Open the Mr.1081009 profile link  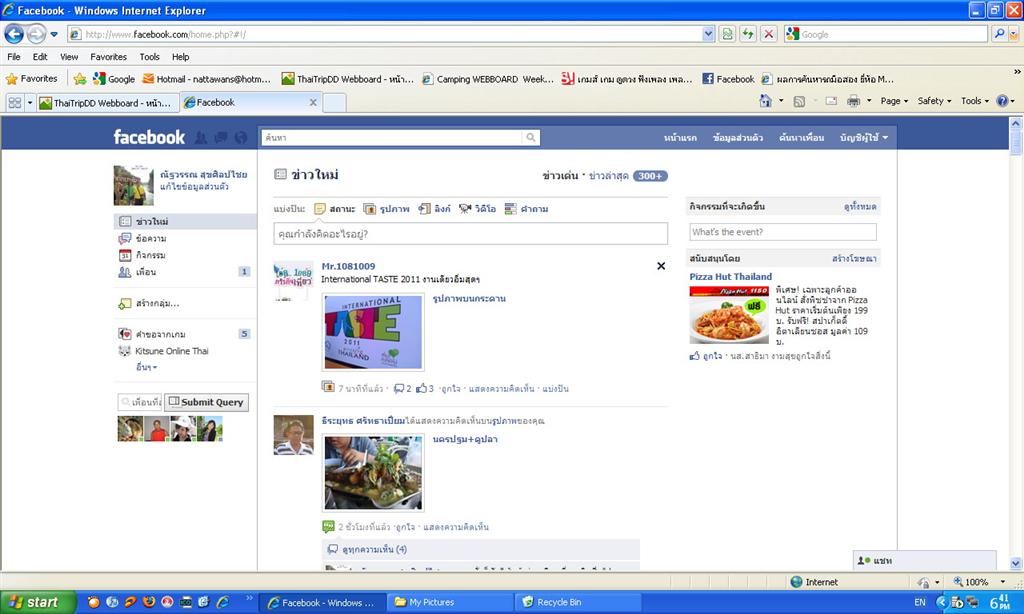click(348, 266)
